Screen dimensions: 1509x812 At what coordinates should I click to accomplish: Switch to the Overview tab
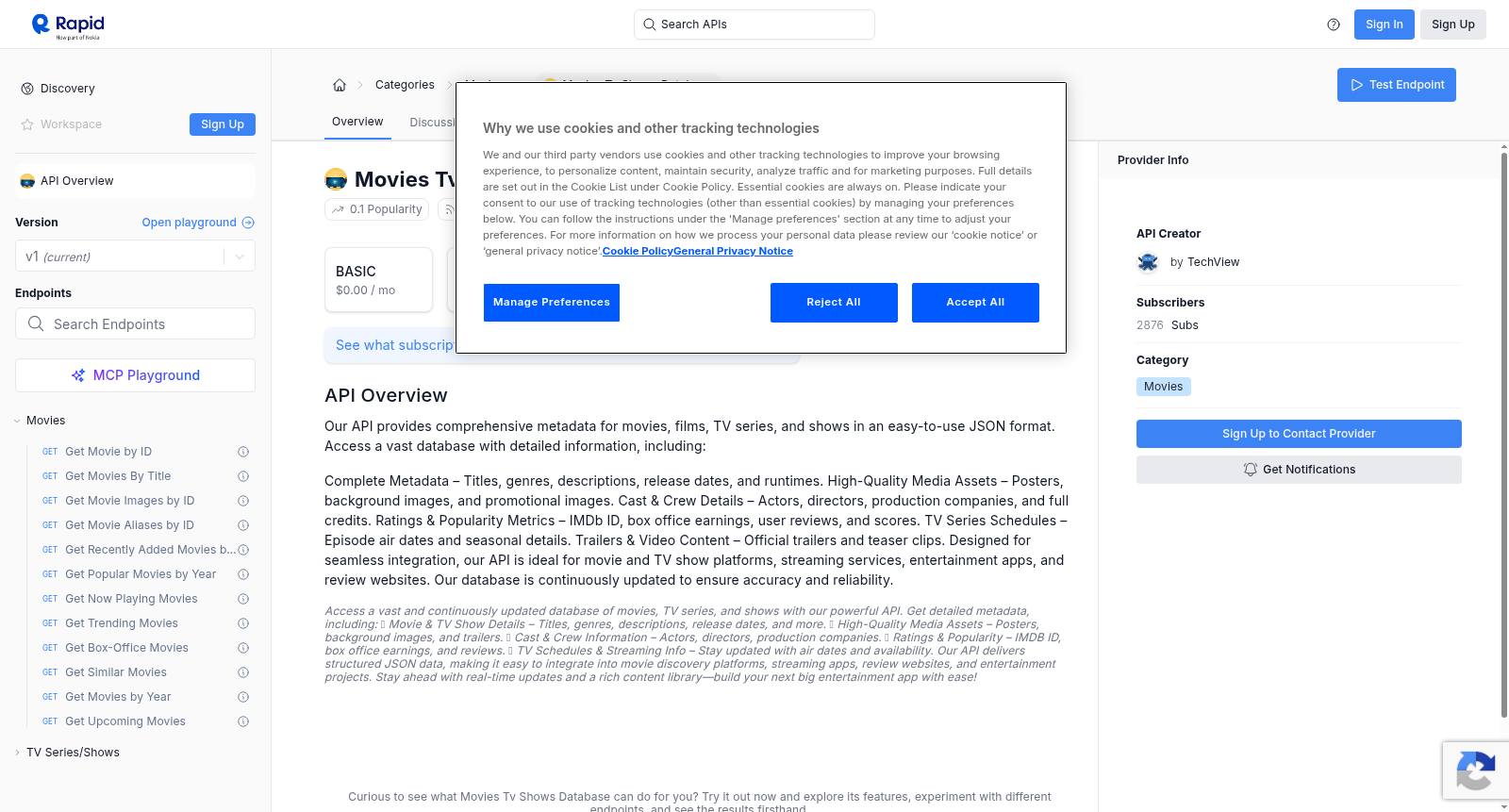357,122
